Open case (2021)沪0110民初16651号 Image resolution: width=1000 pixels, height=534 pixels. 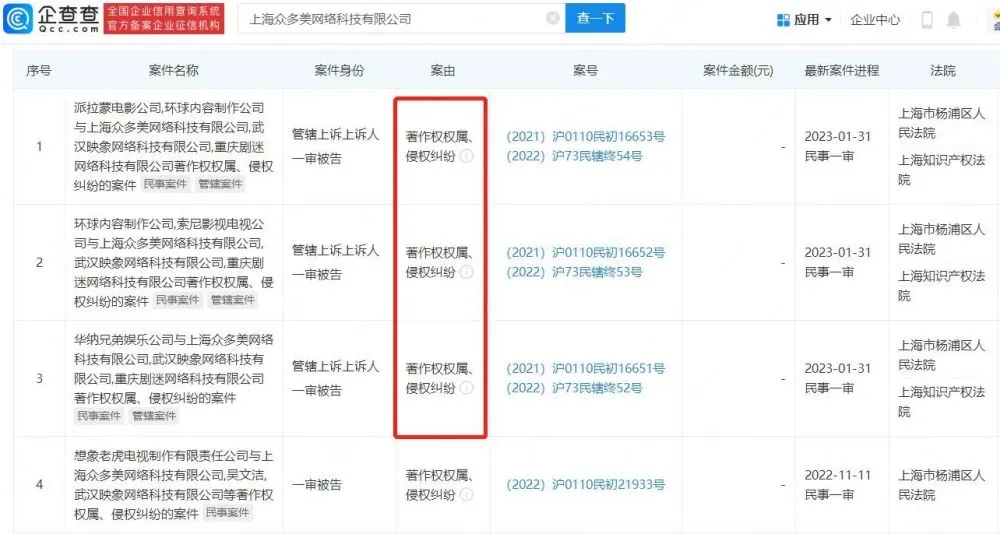(x=585, y=369)
